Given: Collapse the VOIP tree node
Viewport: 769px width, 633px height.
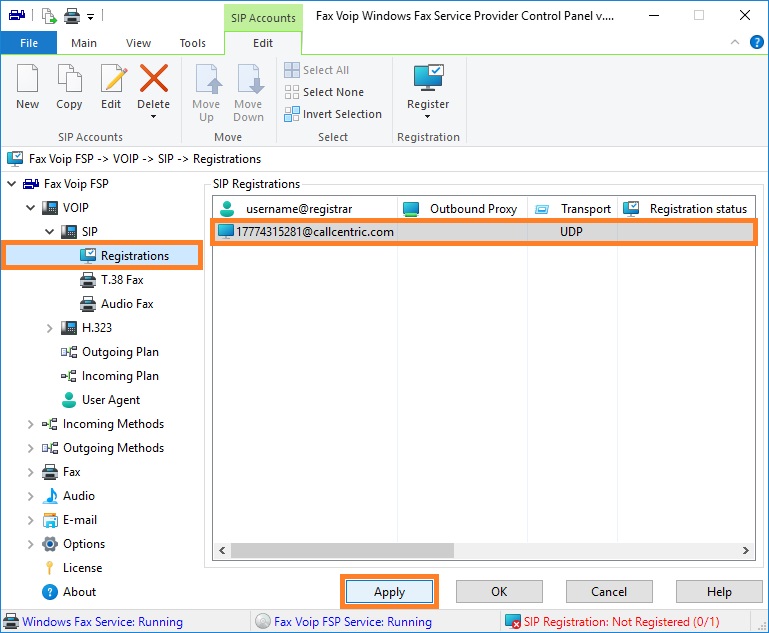Looking at the screenshot, I should point(30,208).
